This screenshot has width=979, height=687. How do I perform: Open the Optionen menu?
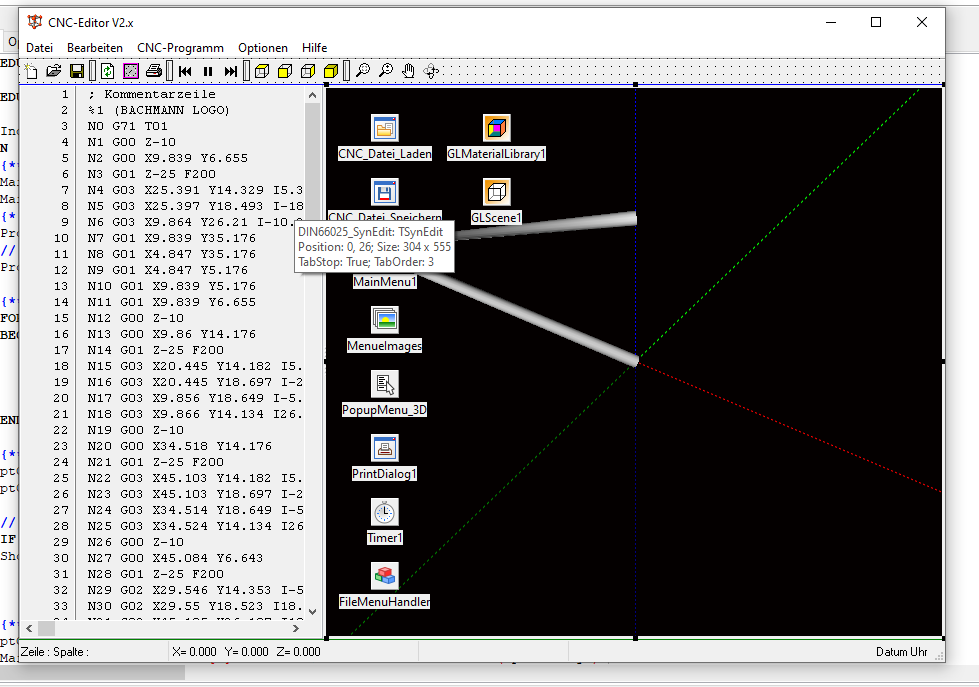(x=263, y=48)
